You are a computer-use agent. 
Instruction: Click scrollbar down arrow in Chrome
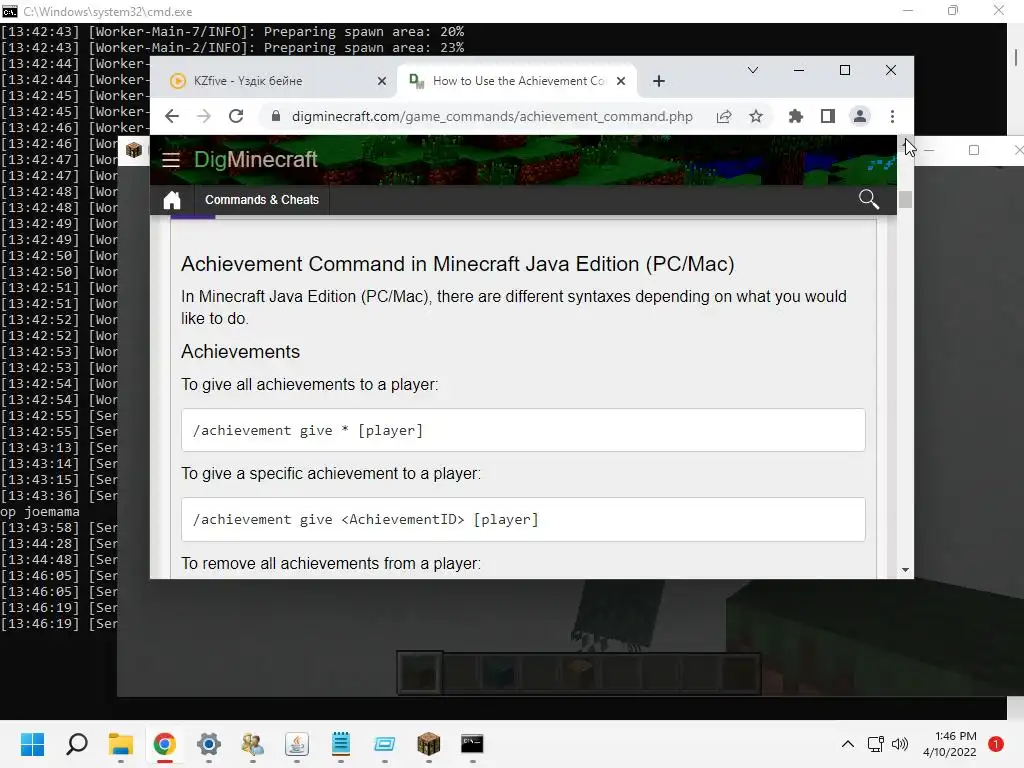point(905,570)
